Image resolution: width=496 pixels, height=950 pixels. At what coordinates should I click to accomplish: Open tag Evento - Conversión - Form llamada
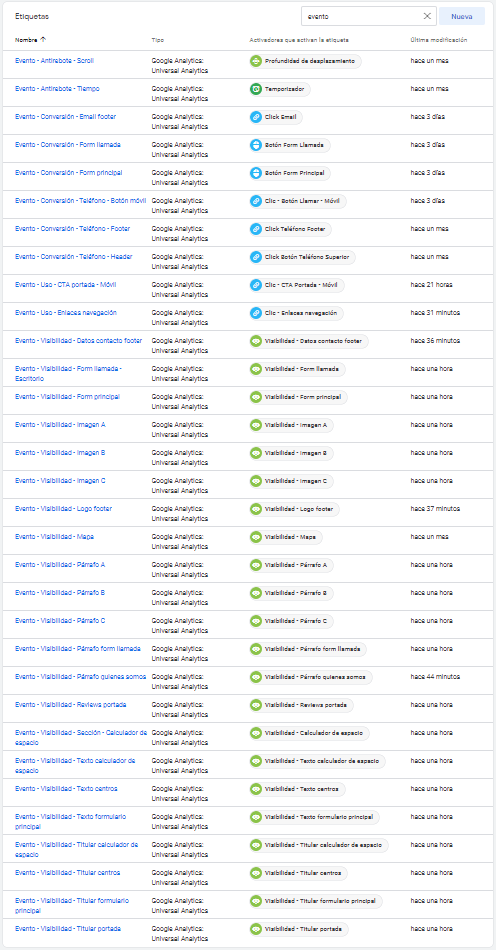(68, 144)
